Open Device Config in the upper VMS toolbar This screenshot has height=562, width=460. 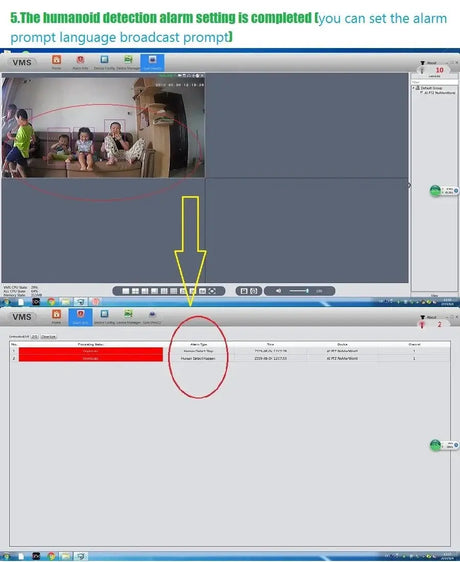104,62
